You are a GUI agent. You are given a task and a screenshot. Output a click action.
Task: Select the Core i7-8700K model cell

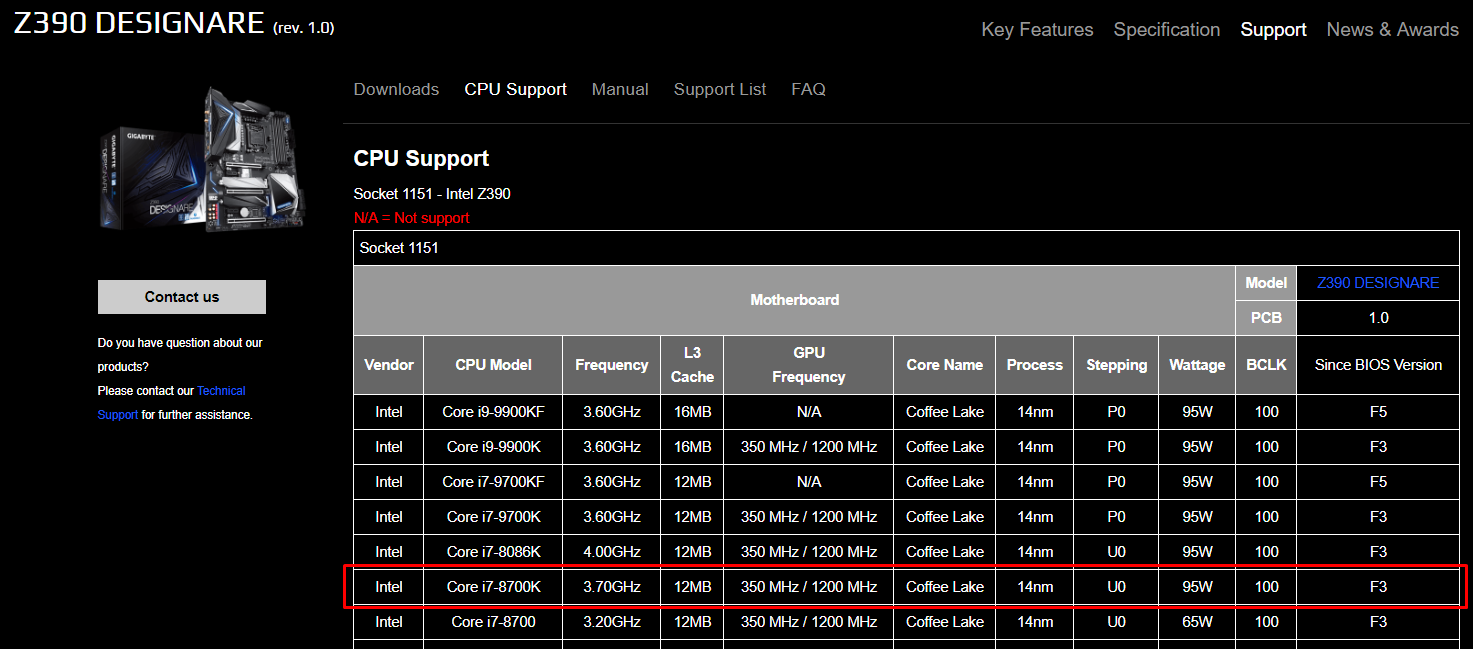493,587
